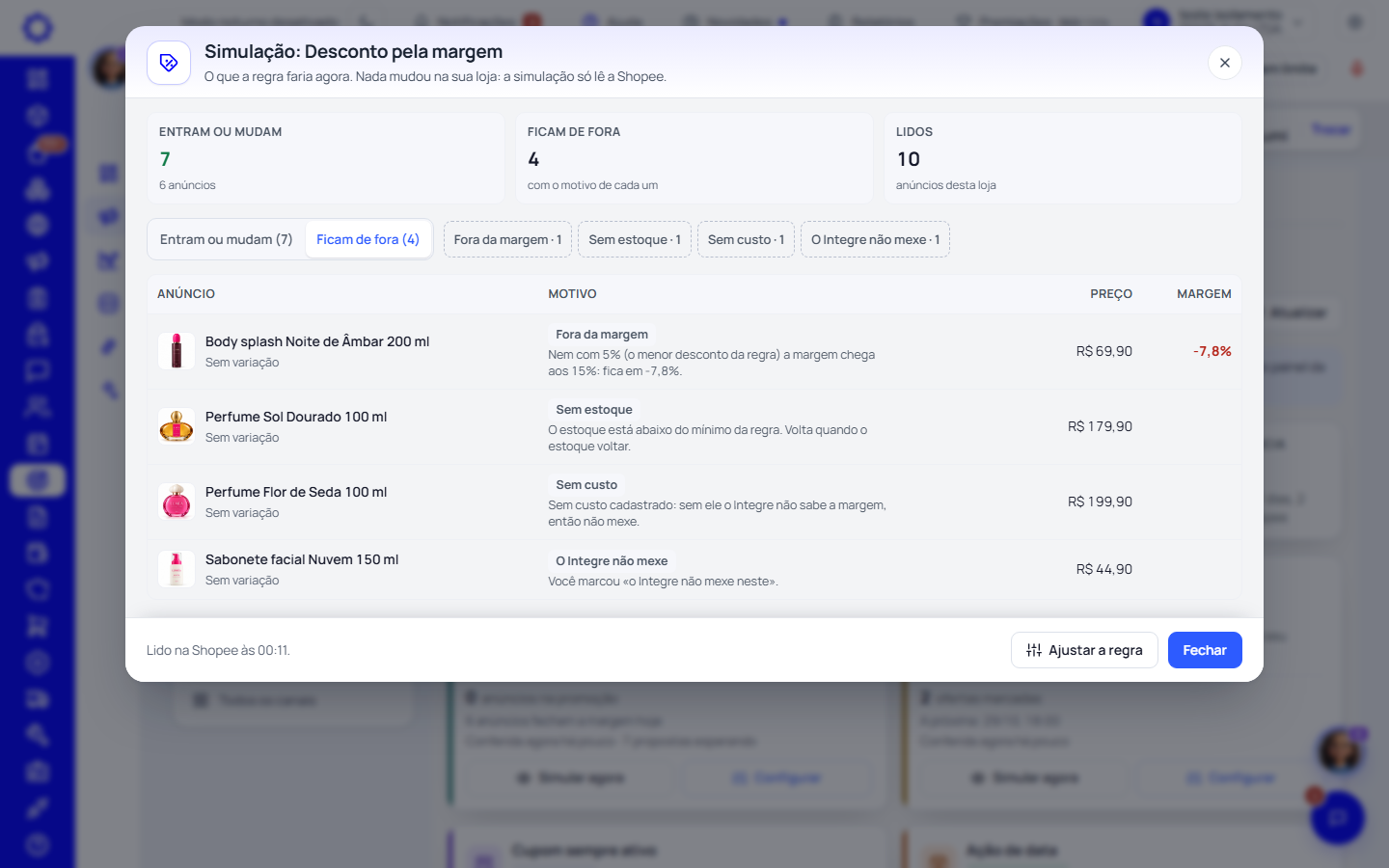Open the Sabonete facial Nuvem product thumbnail
This screenshot has height=868, width=1389.
pyautogui.click(x=177, y=569)
